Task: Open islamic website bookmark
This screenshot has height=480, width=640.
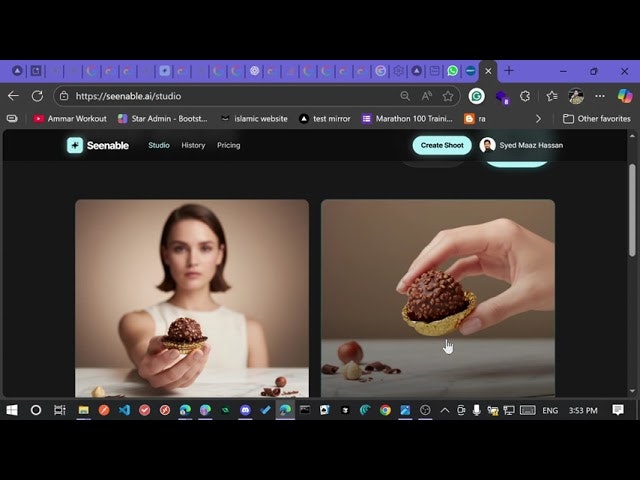Action: [x=254, y=119]
